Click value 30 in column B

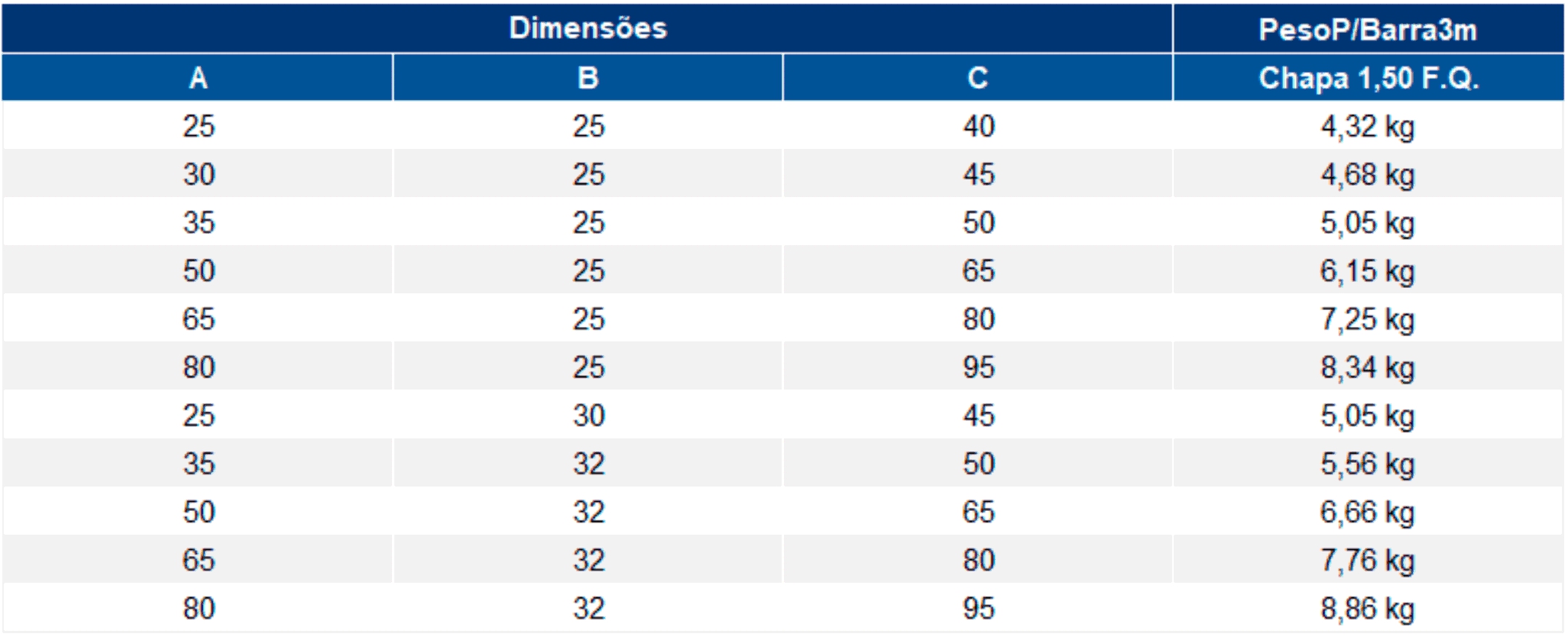tap(588, 415)
